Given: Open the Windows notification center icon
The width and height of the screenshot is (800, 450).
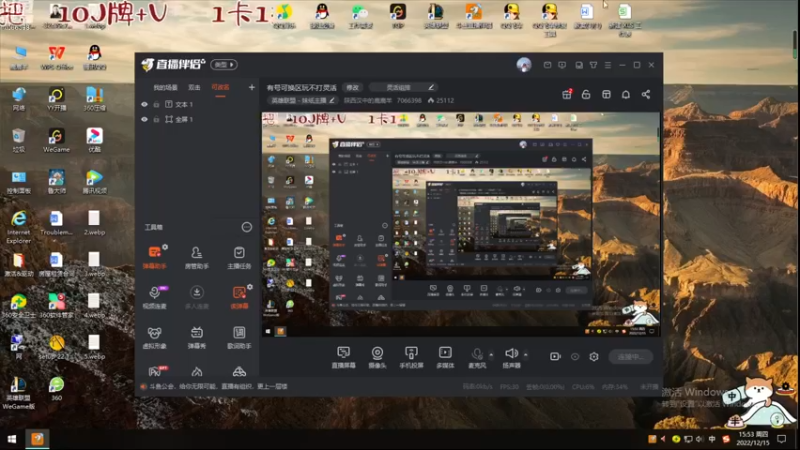Looking at the screenshot, I should (x=781, y=439).
